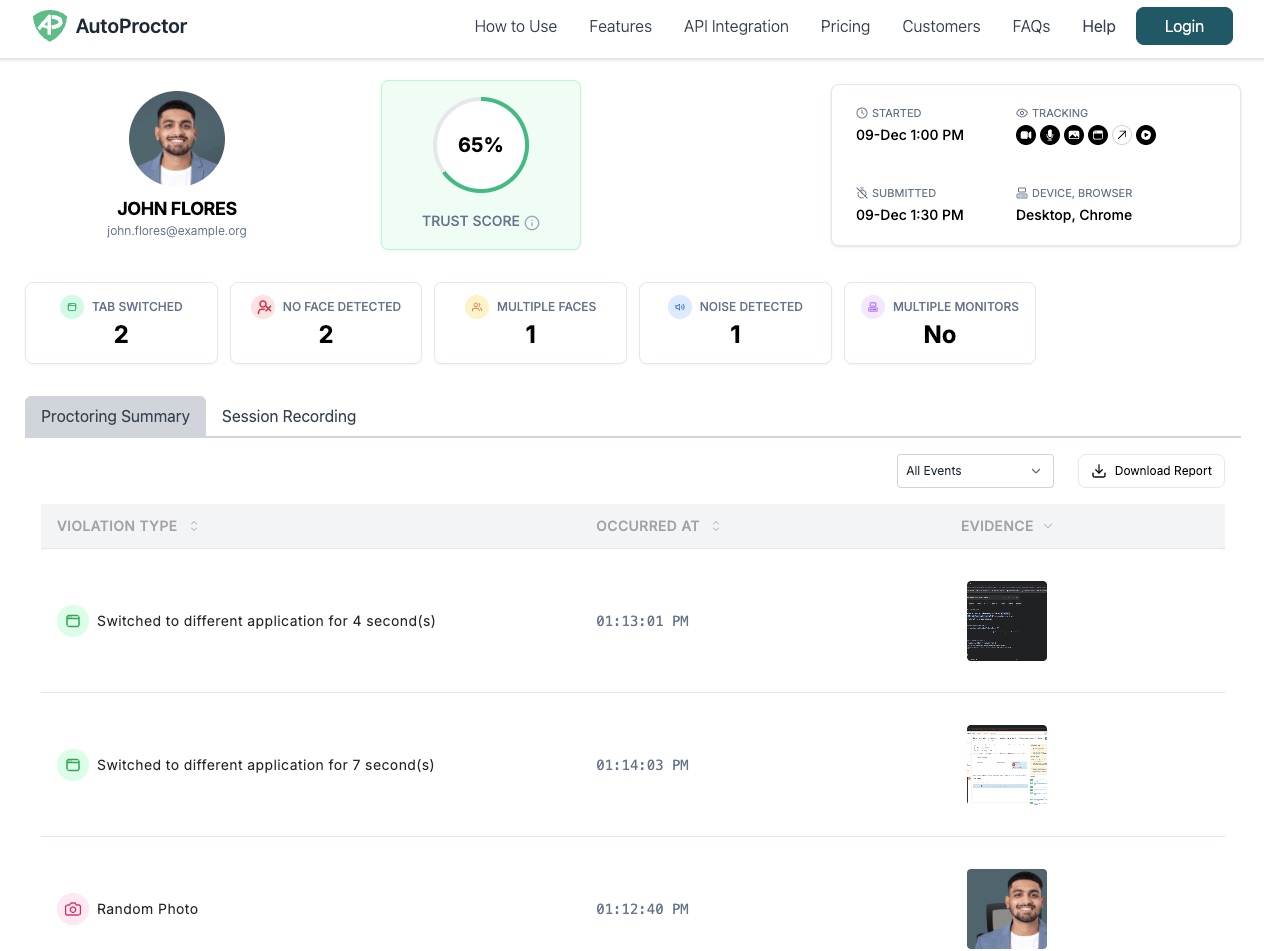Image resolution: width=1264 pixels, height=951 pixels.
Task: Open dark code editor evidence thumbnail
Action: click(x=1007, y=621)
